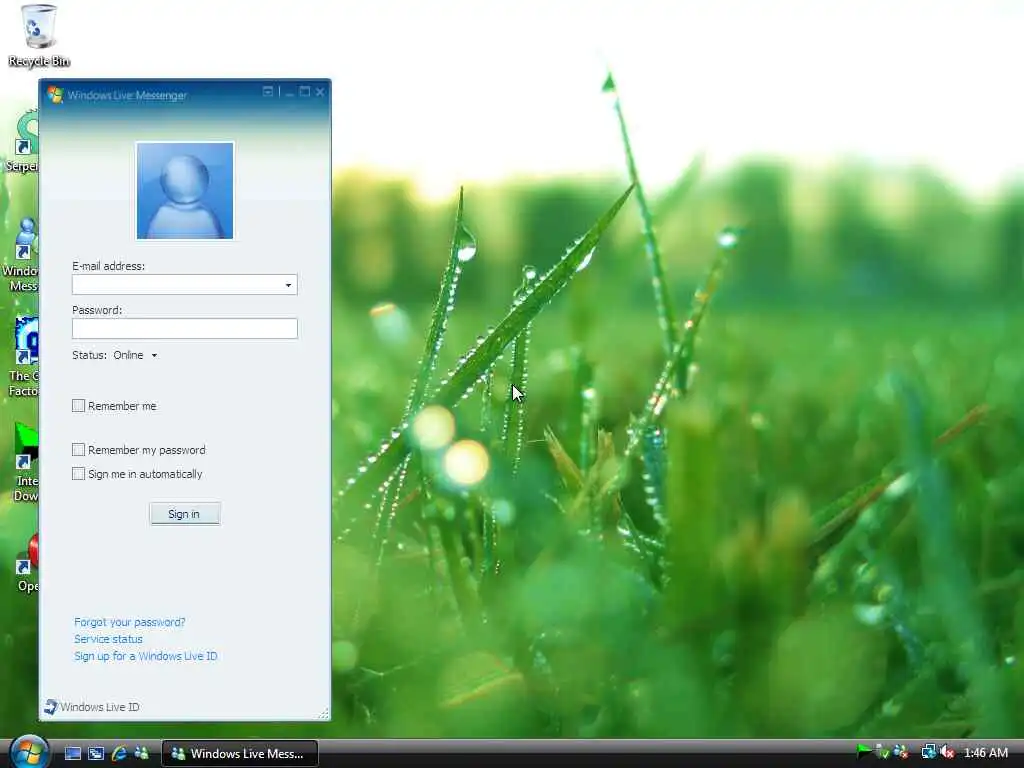The height and width of the screenshot is (768, 1024).
Task: Click the Windows Live Messenger title bar logo
Action: [x=55, y=95]
